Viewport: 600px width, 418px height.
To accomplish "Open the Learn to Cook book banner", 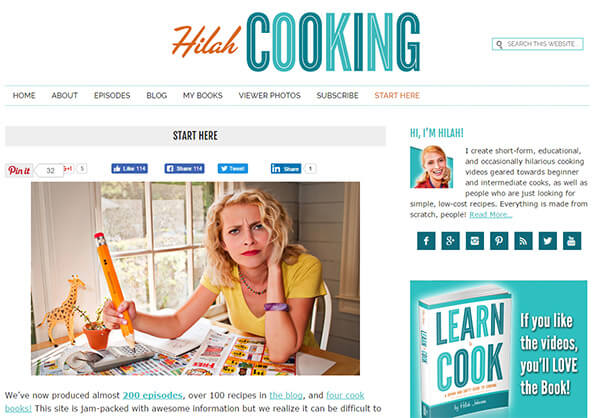I will [498, 349].
